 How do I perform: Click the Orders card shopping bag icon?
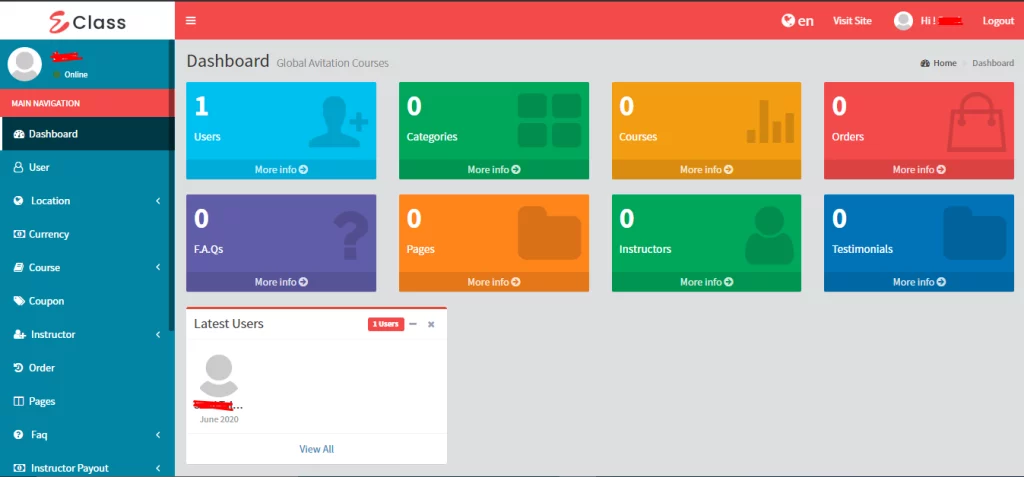pos(977,122)
